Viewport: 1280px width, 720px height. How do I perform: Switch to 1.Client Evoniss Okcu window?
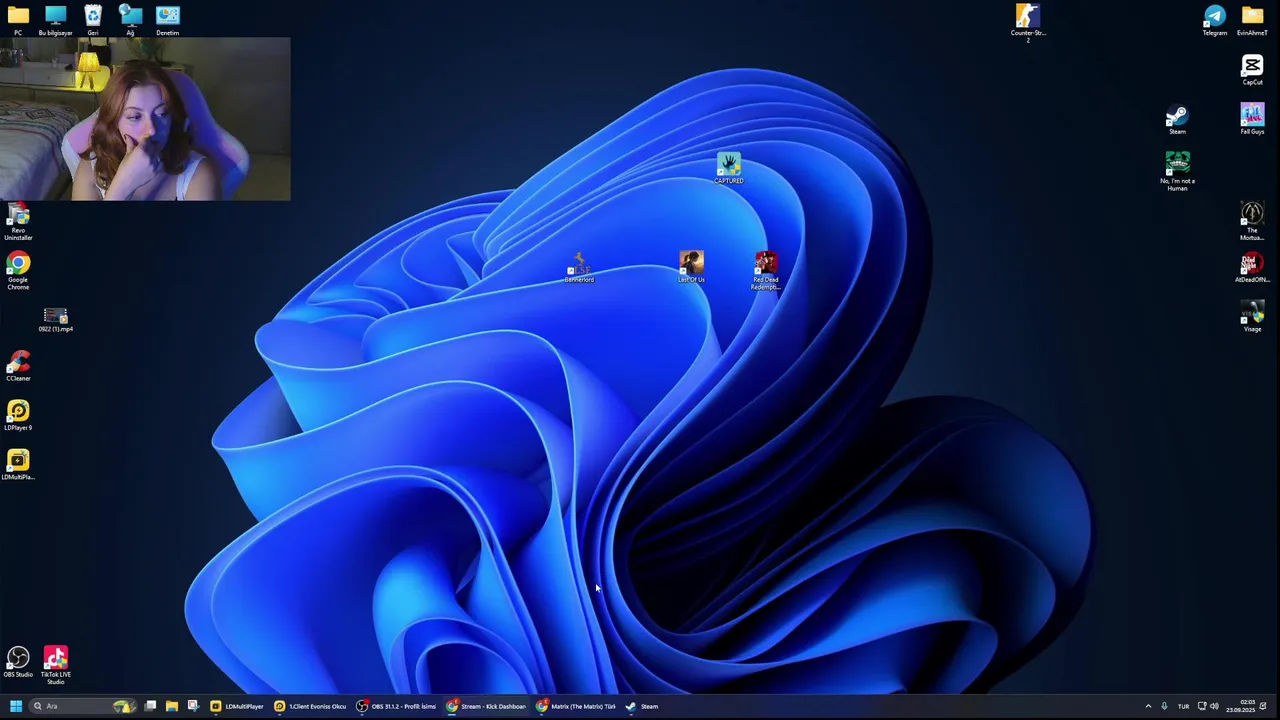point(311,706)
